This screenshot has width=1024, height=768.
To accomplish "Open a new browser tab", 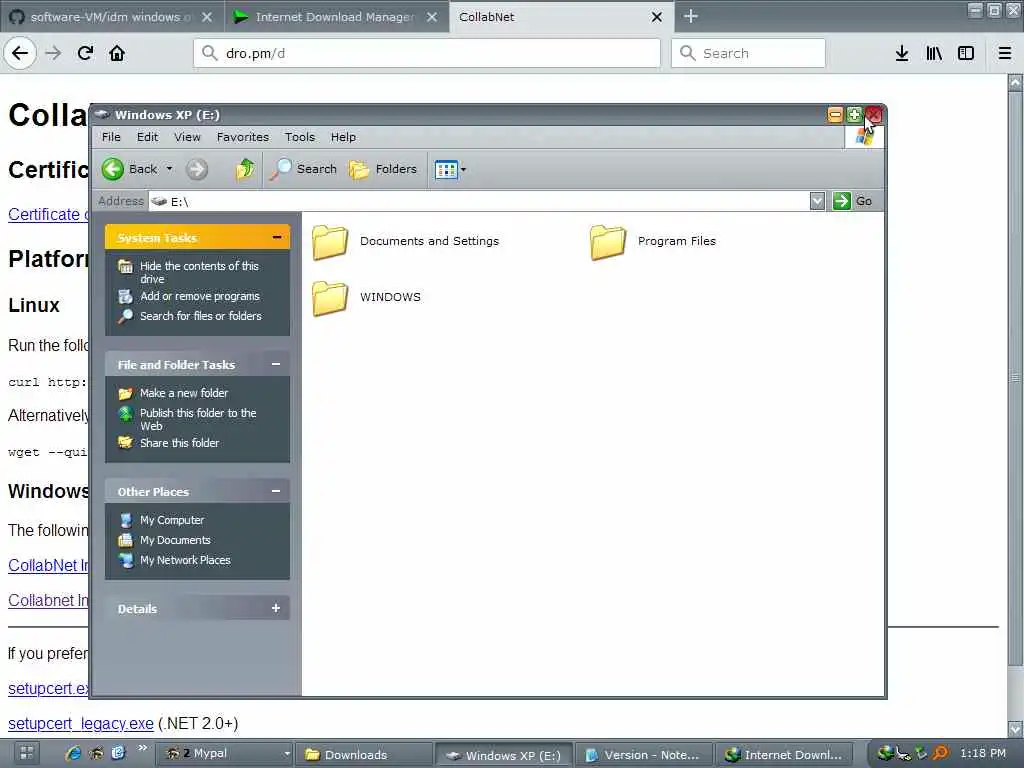I will pyautogui.click(x=691, y=16).
